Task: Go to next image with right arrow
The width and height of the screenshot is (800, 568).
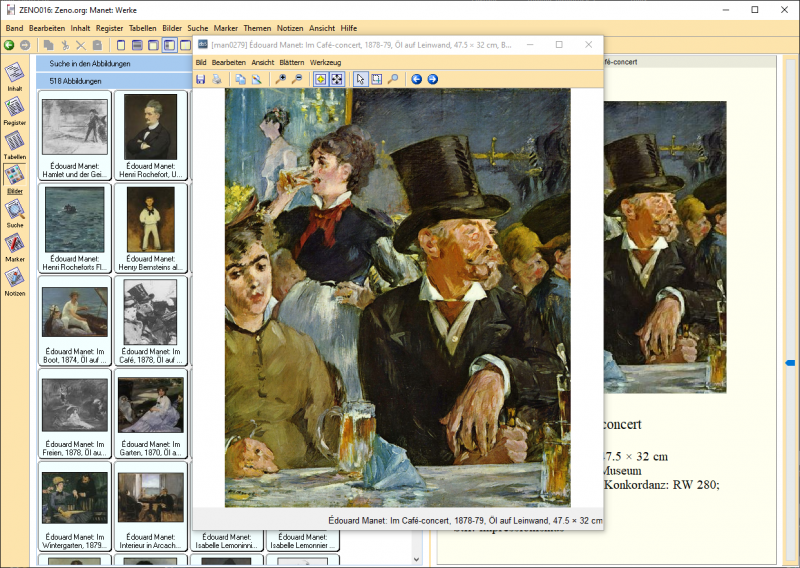Action: pyautogui.click(x=432, y=79)
